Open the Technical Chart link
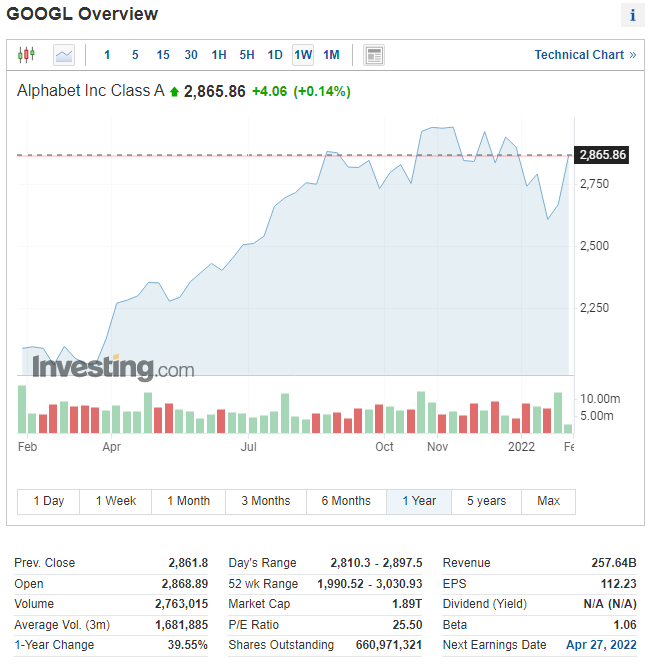 coord(585,55)
